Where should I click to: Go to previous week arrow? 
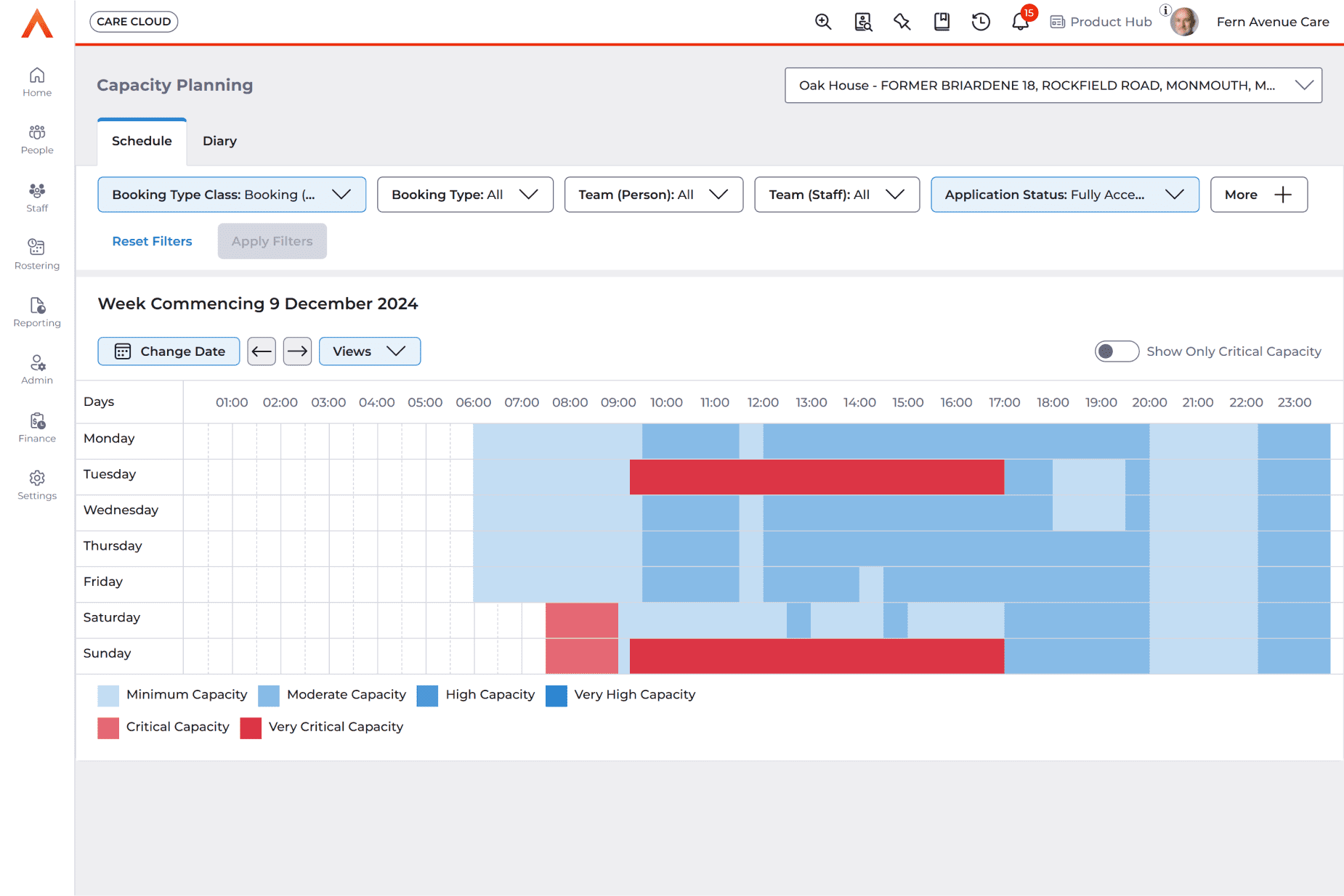[x=262, y=351]
